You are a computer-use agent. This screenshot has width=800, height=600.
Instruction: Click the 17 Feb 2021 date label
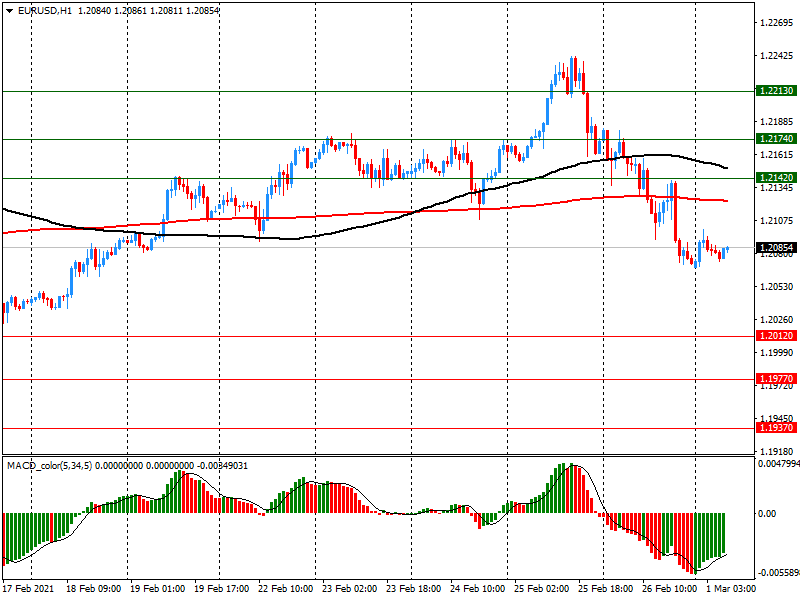[x=28, y=589]
